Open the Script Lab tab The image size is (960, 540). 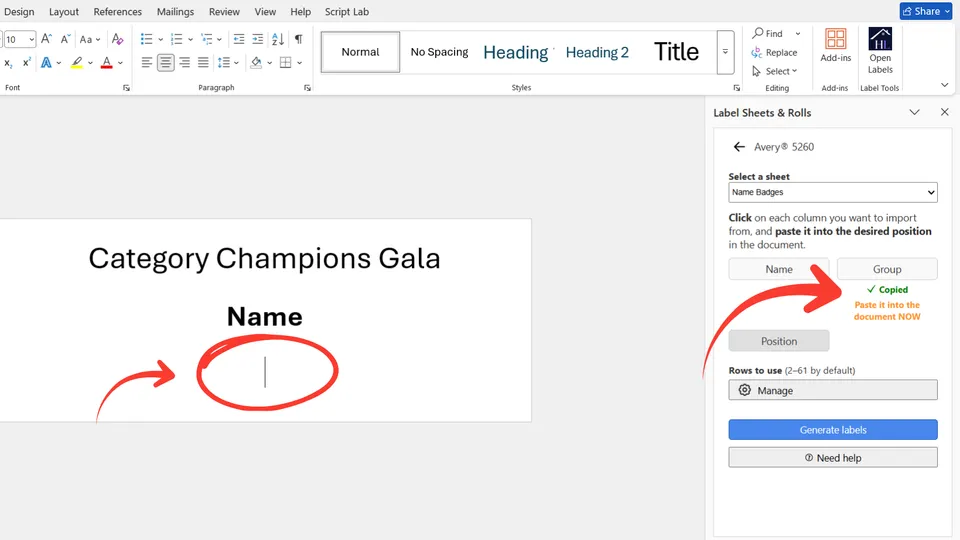pos(347,12)
